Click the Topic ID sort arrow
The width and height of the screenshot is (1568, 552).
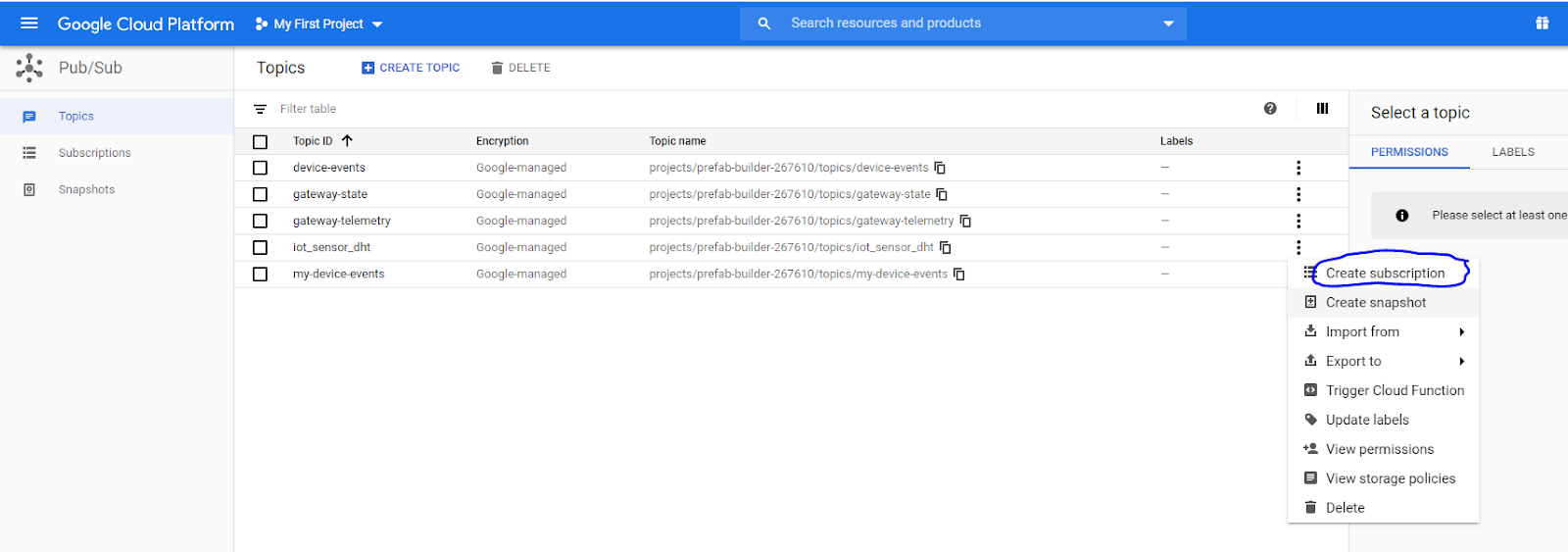[x=347, y=141]
